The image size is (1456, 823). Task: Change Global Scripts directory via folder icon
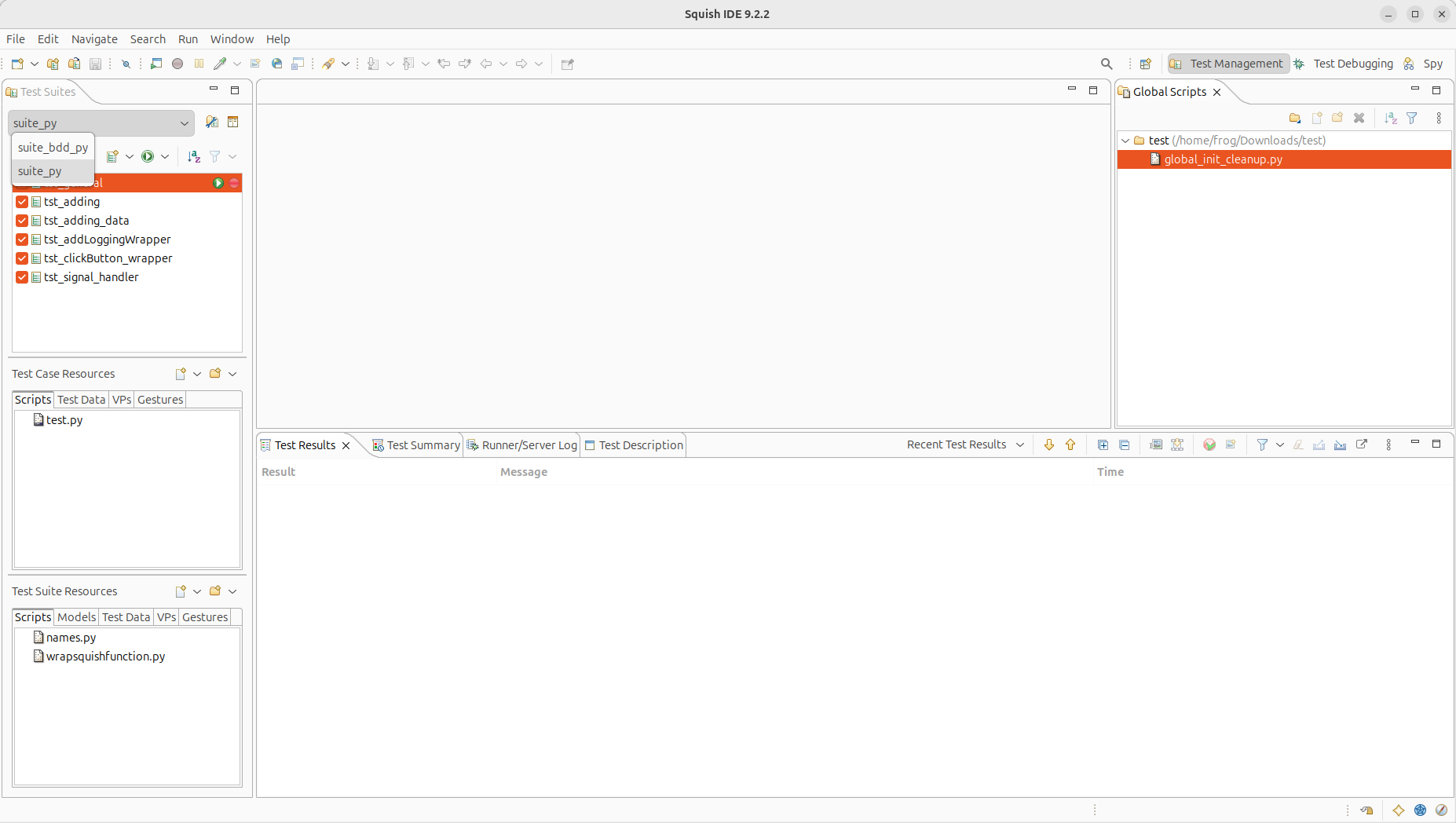coord(1295,118)
